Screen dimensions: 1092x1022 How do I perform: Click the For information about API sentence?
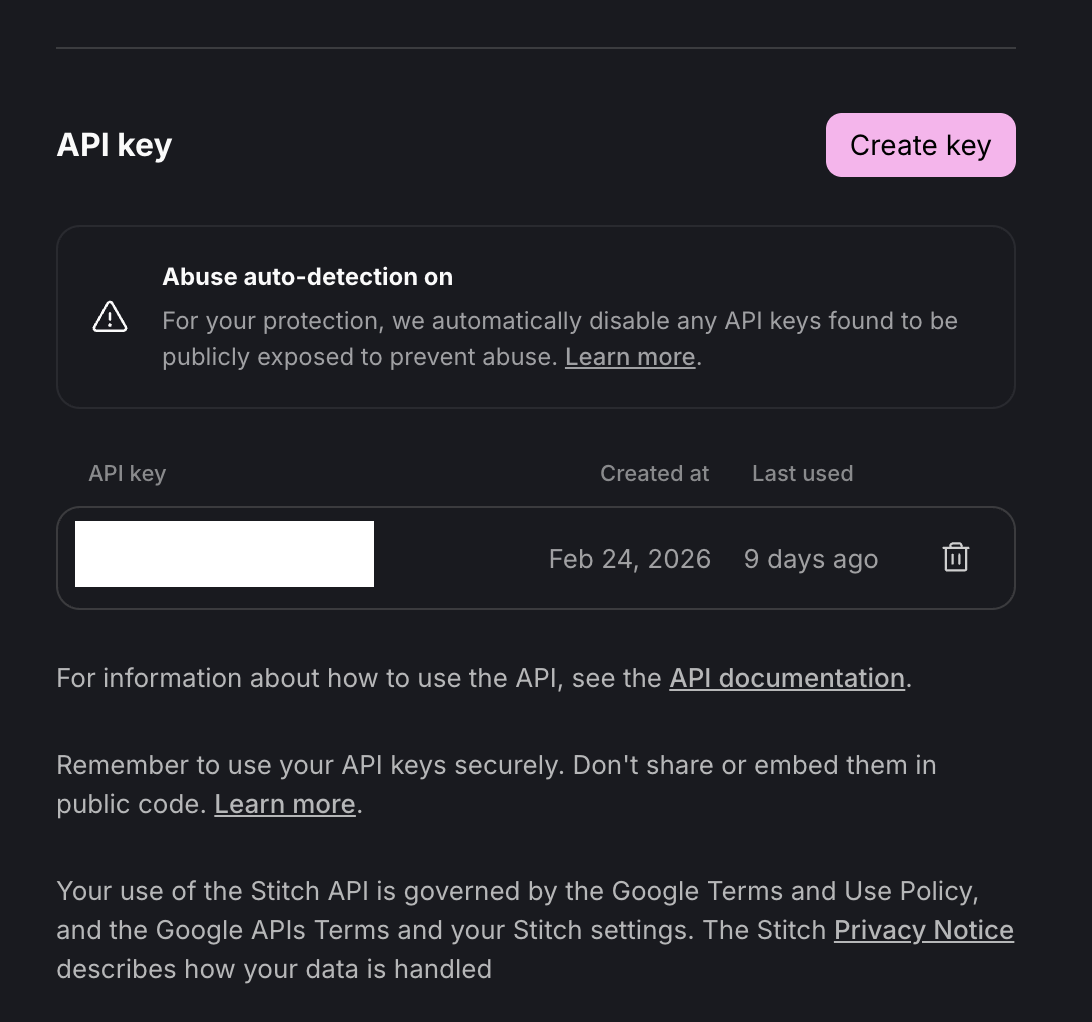[360, 678]
